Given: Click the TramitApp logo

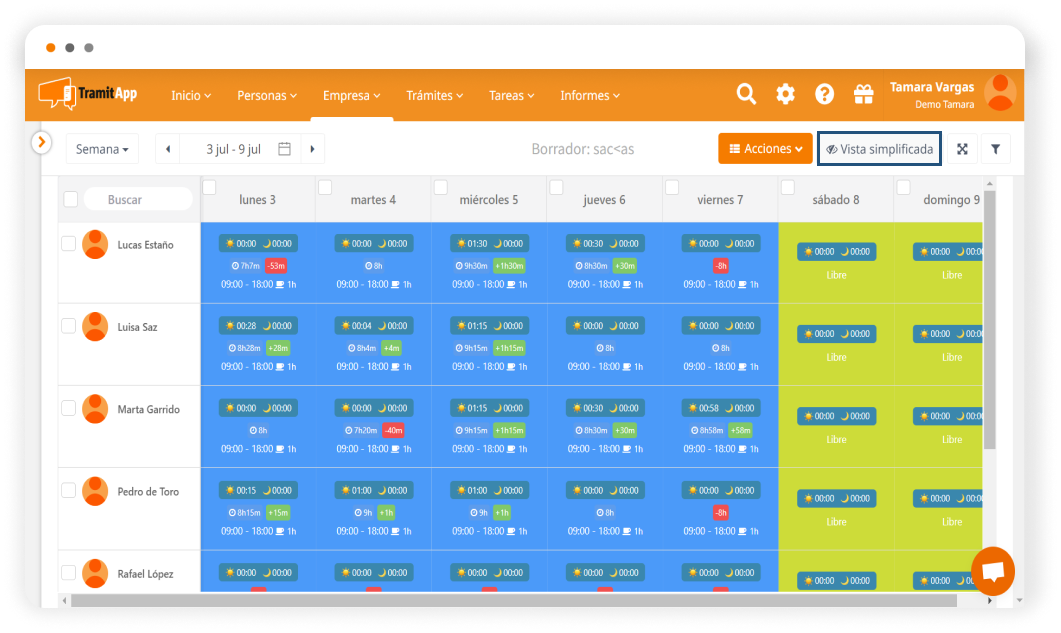Looking at the screenshot, I should coord(88,94).
